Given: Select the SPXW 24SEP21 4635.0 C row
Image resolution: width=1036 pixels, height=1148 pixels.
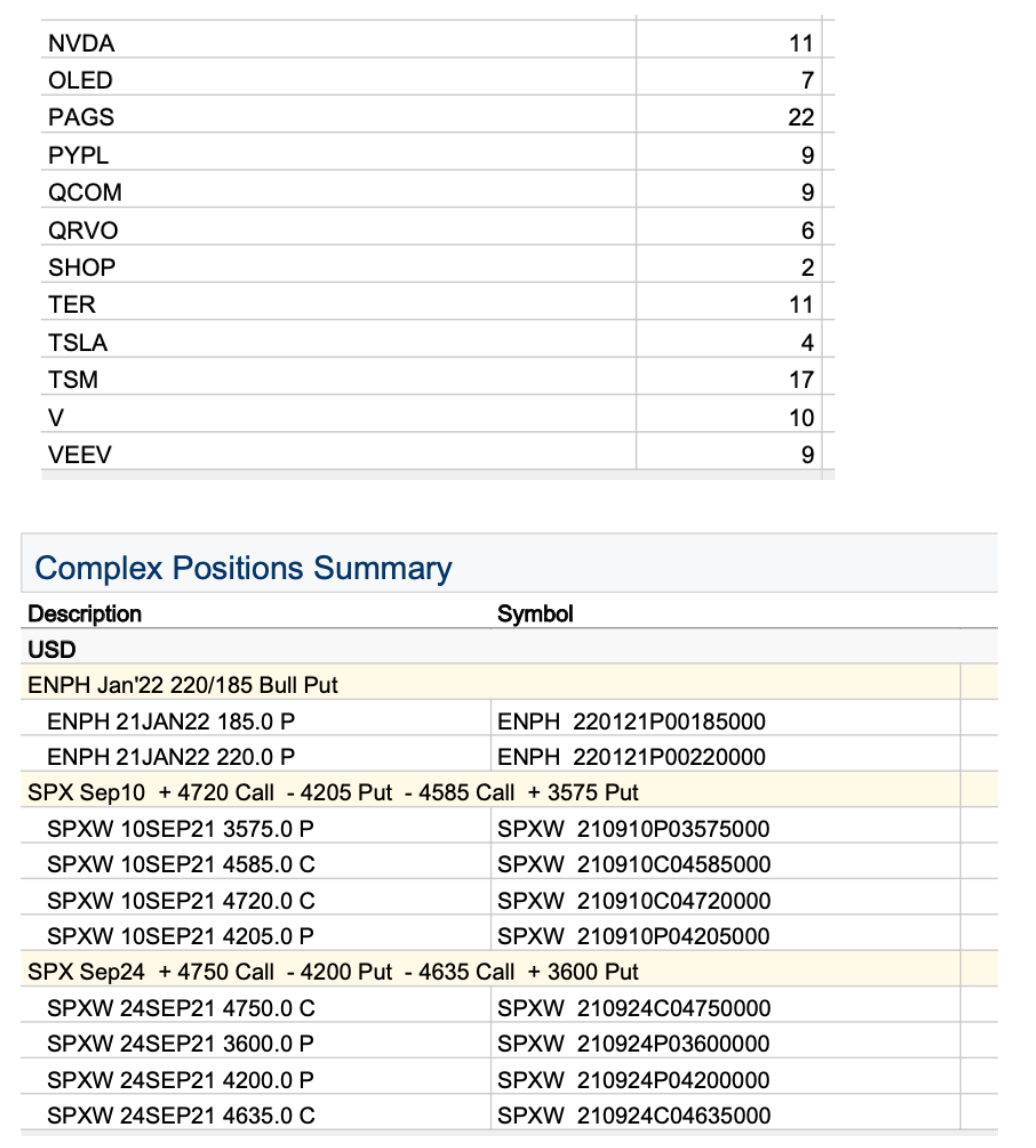Looking at the screenshot, I should pyautogui.click(x=180, y=1116).
